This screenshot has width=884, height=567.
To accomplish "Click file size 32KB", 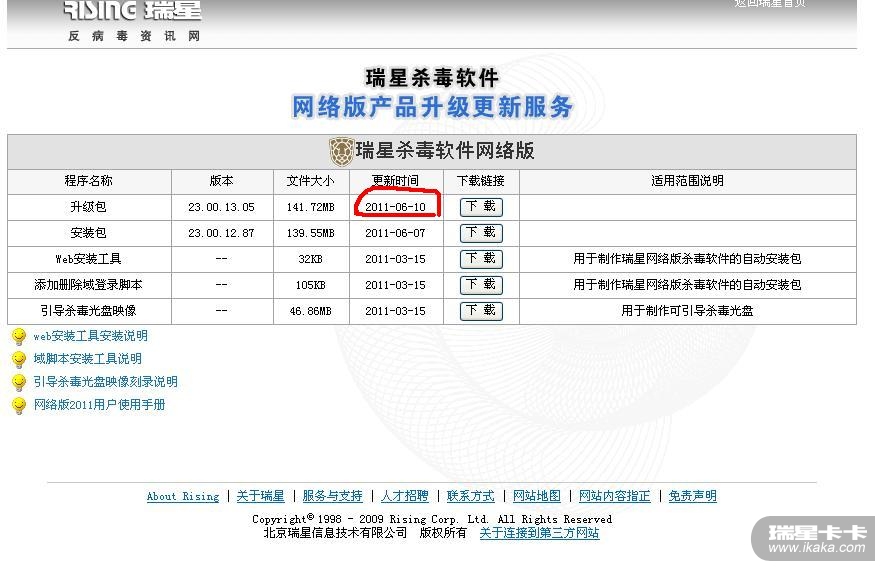I will tap(311, 259).
